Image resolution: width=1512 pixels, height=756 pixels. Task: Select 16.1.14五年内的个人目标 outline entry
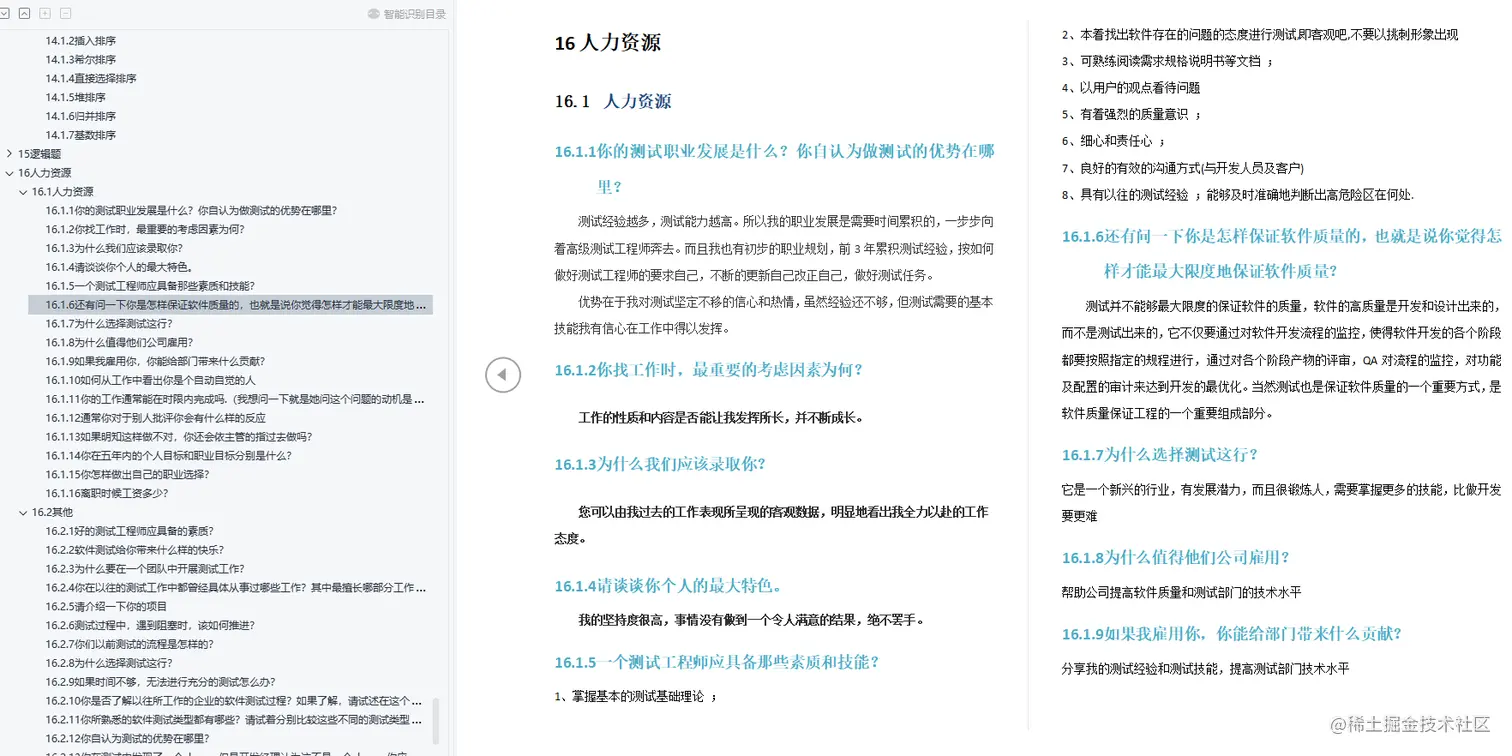pyautogui.click(x=186, y=455)
